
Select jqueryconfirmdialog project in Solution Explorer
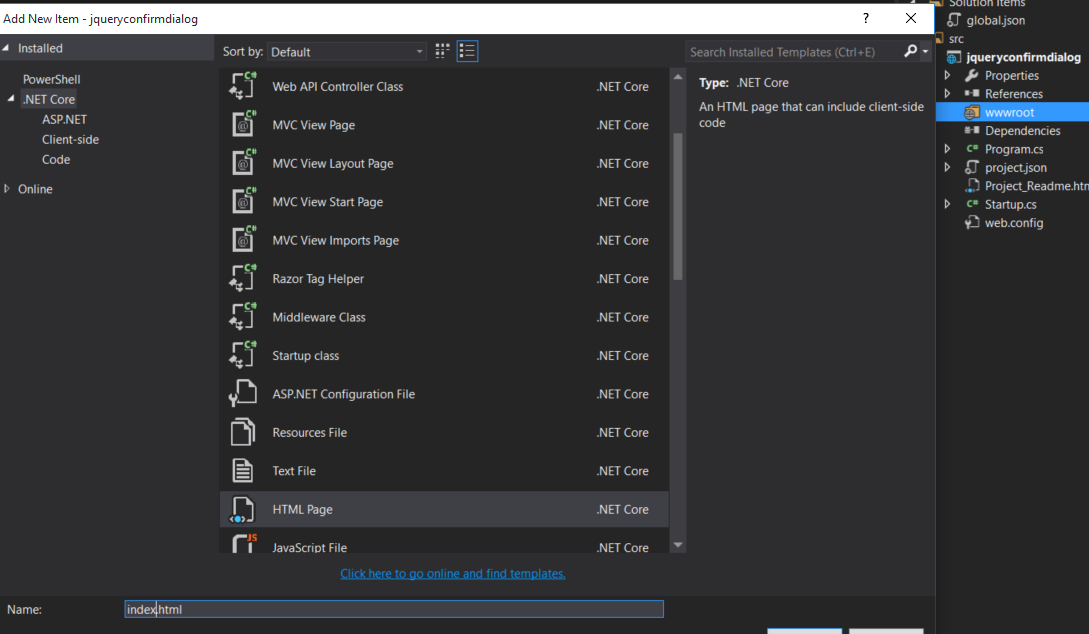[1023, 57]
